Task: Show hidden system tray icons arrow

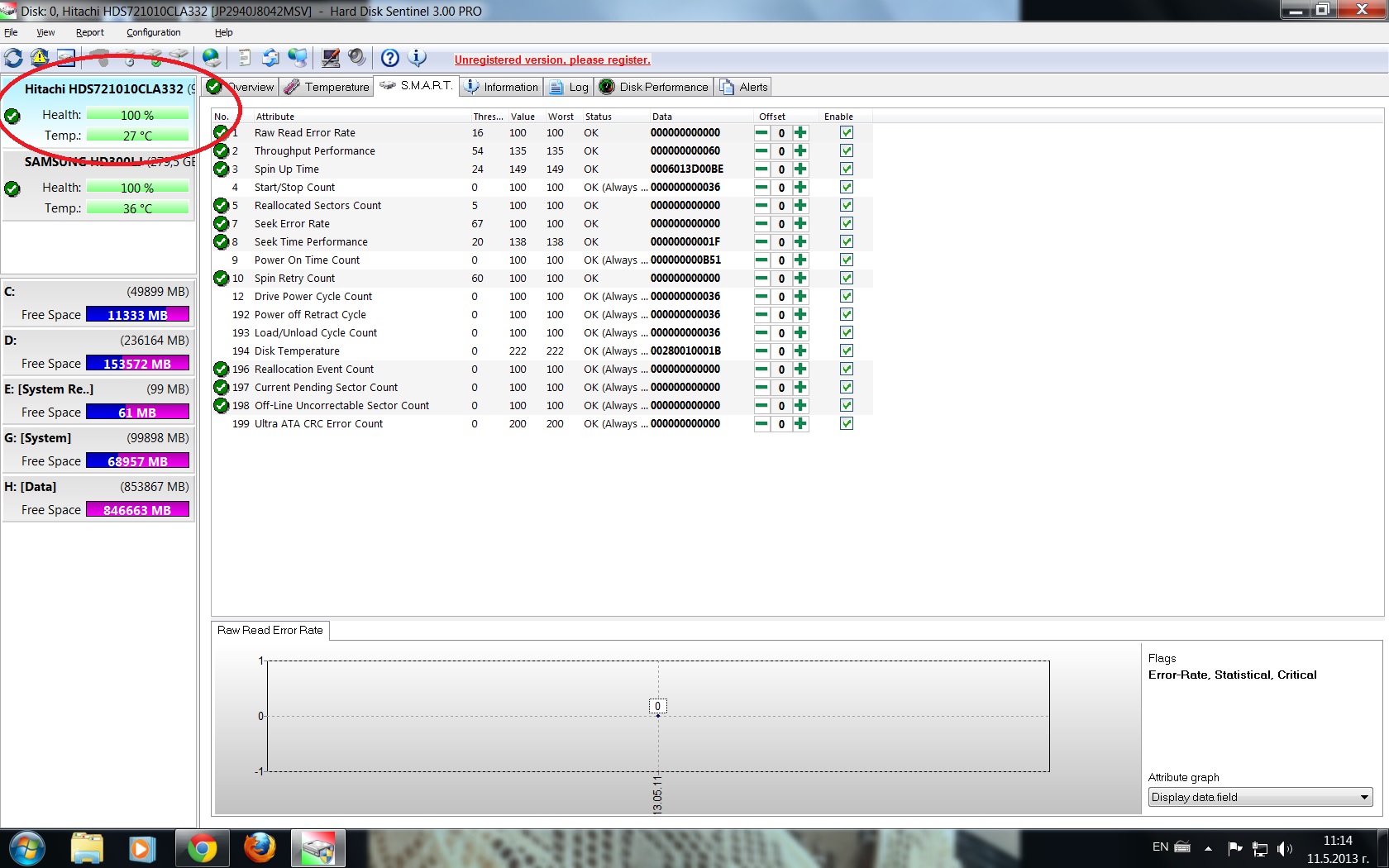Action: tap(1208, 848)
